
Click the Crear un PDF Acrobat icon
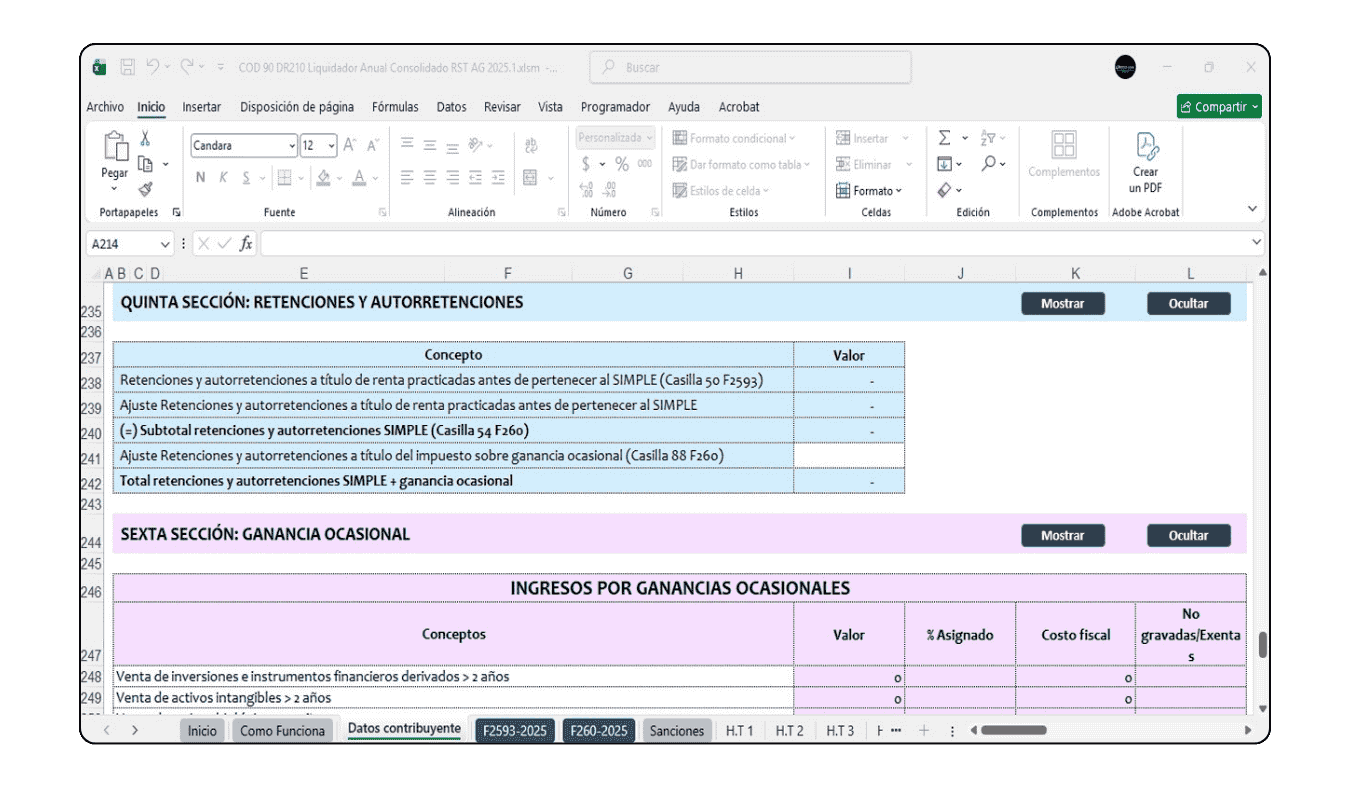1145,148
